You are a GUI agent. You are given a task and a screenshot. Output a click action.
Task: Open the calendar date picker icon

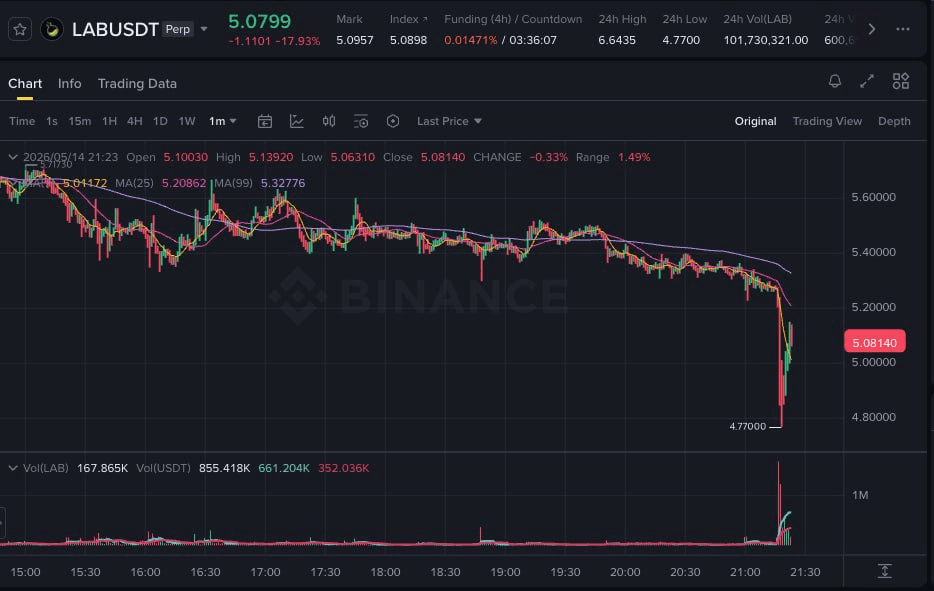point(265,122)
